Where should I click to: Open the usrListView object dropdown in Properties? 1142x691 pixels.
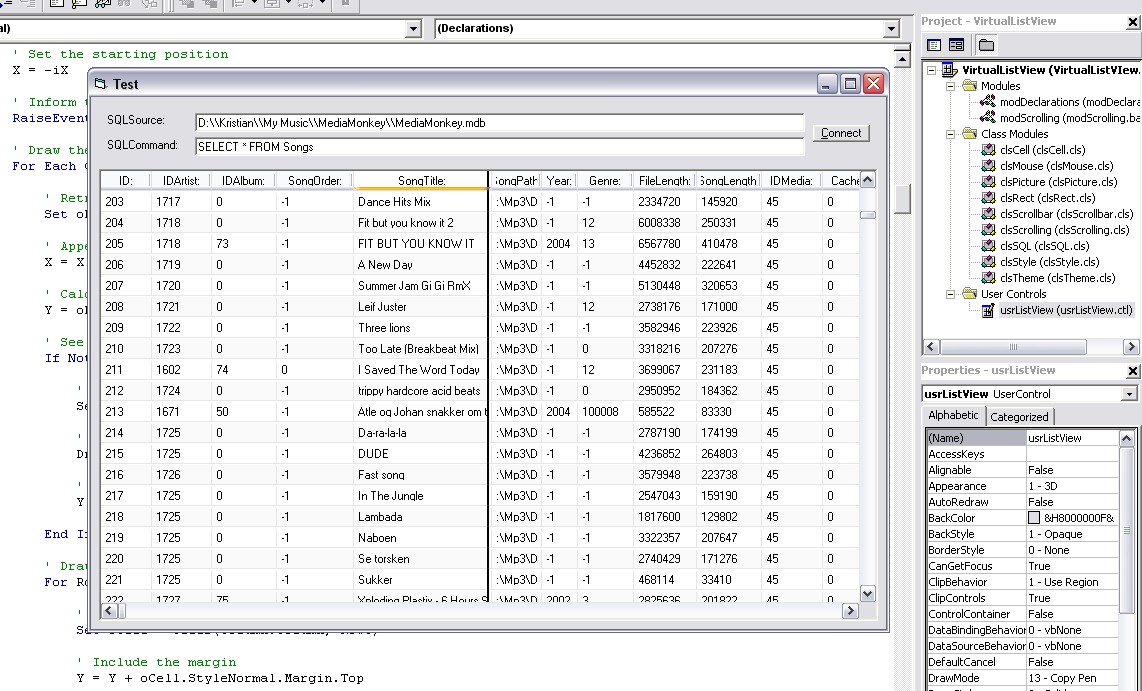[x=1129, y=394]
